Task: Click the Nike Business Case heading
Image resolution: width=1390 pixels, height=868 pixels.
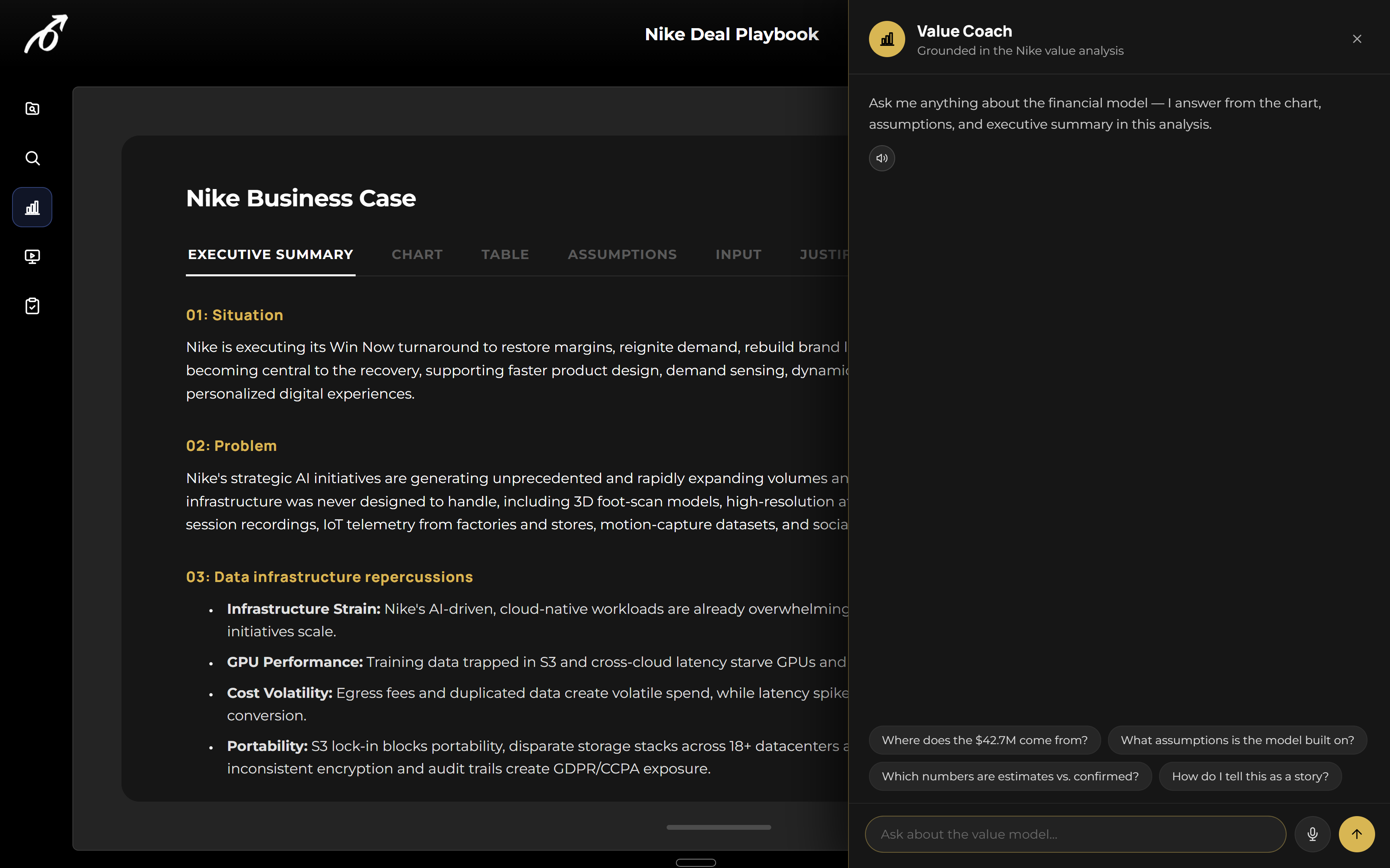Action: pos(301,199)
